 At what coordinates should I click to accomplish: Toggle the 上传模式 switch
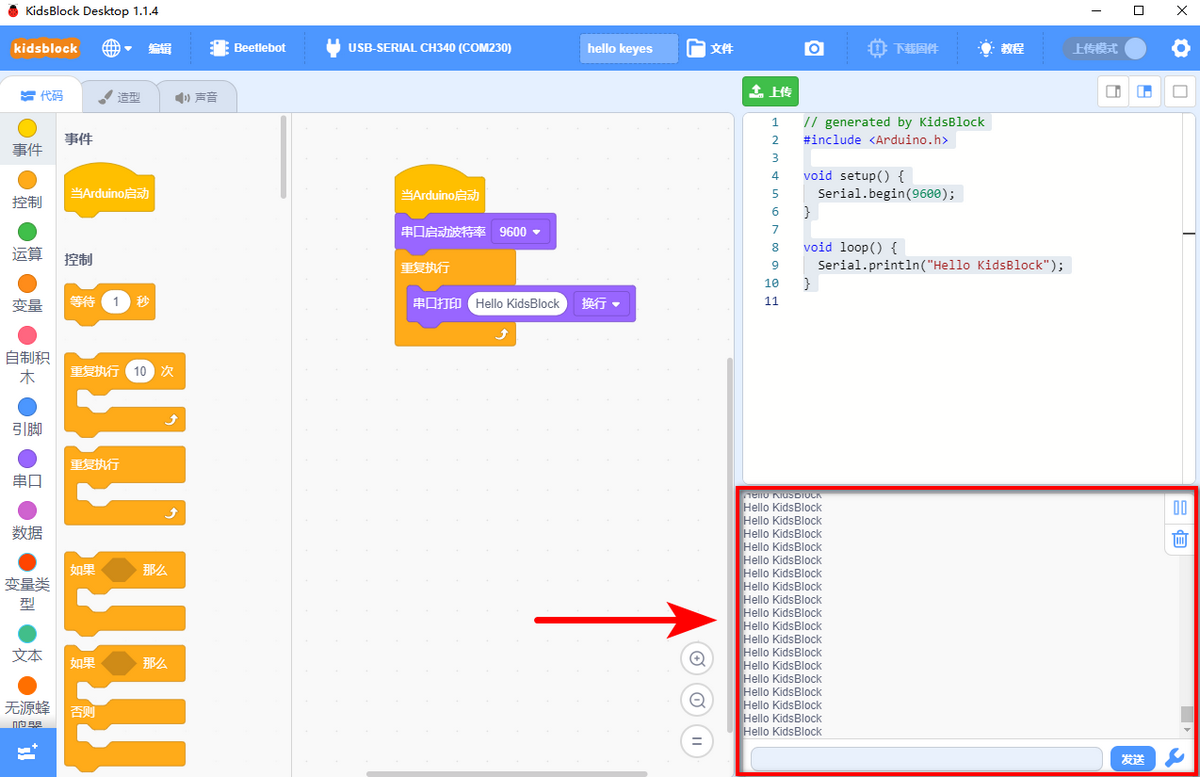click(x=1105, y=48)
